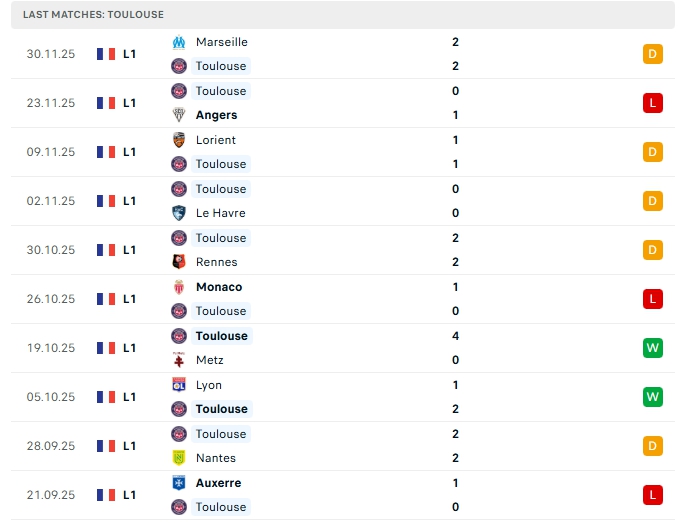Click the Nantes club logo

click(179, 458)
